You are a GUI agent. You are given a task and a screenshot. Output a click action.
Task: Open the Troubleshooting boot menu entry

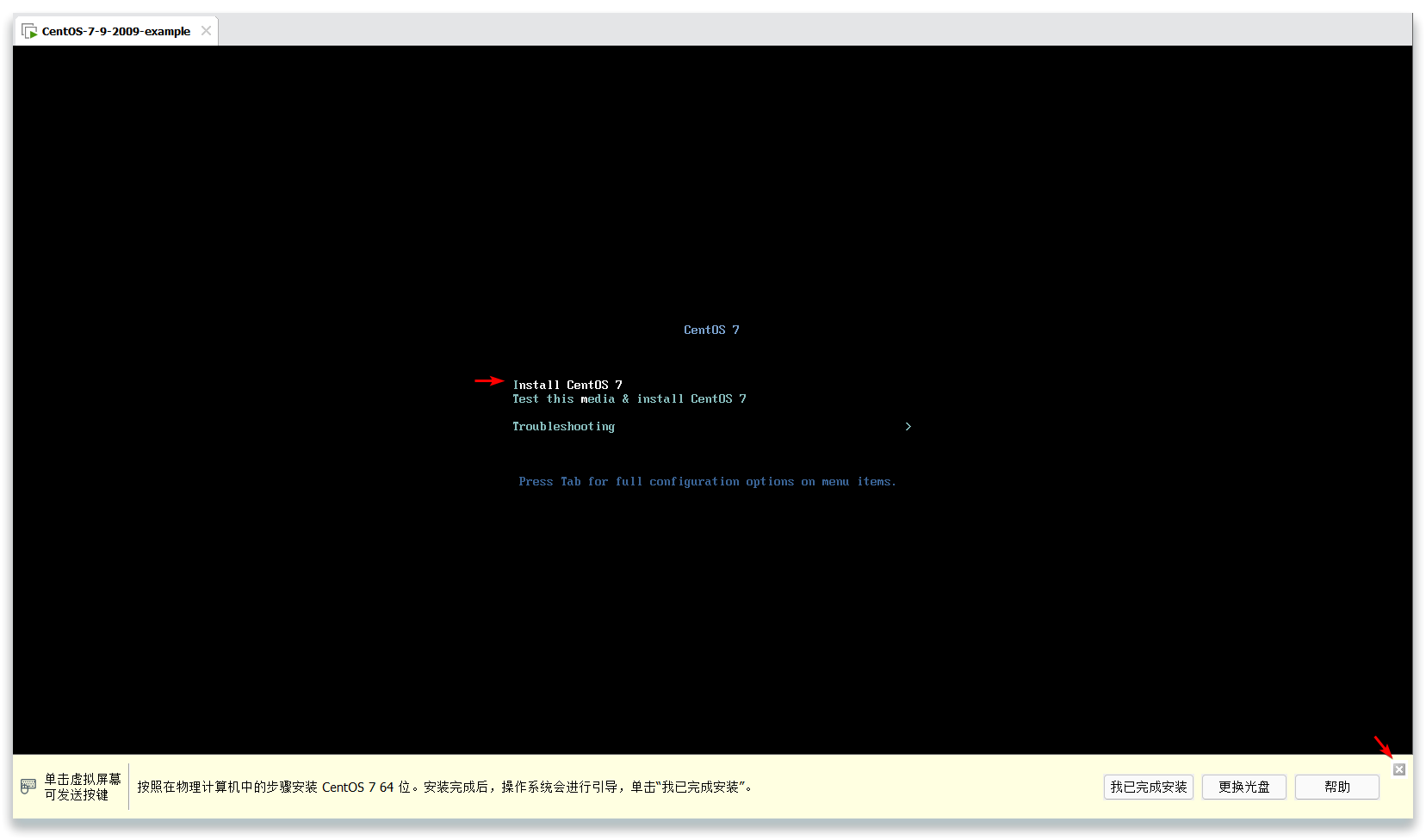(564, 427)
